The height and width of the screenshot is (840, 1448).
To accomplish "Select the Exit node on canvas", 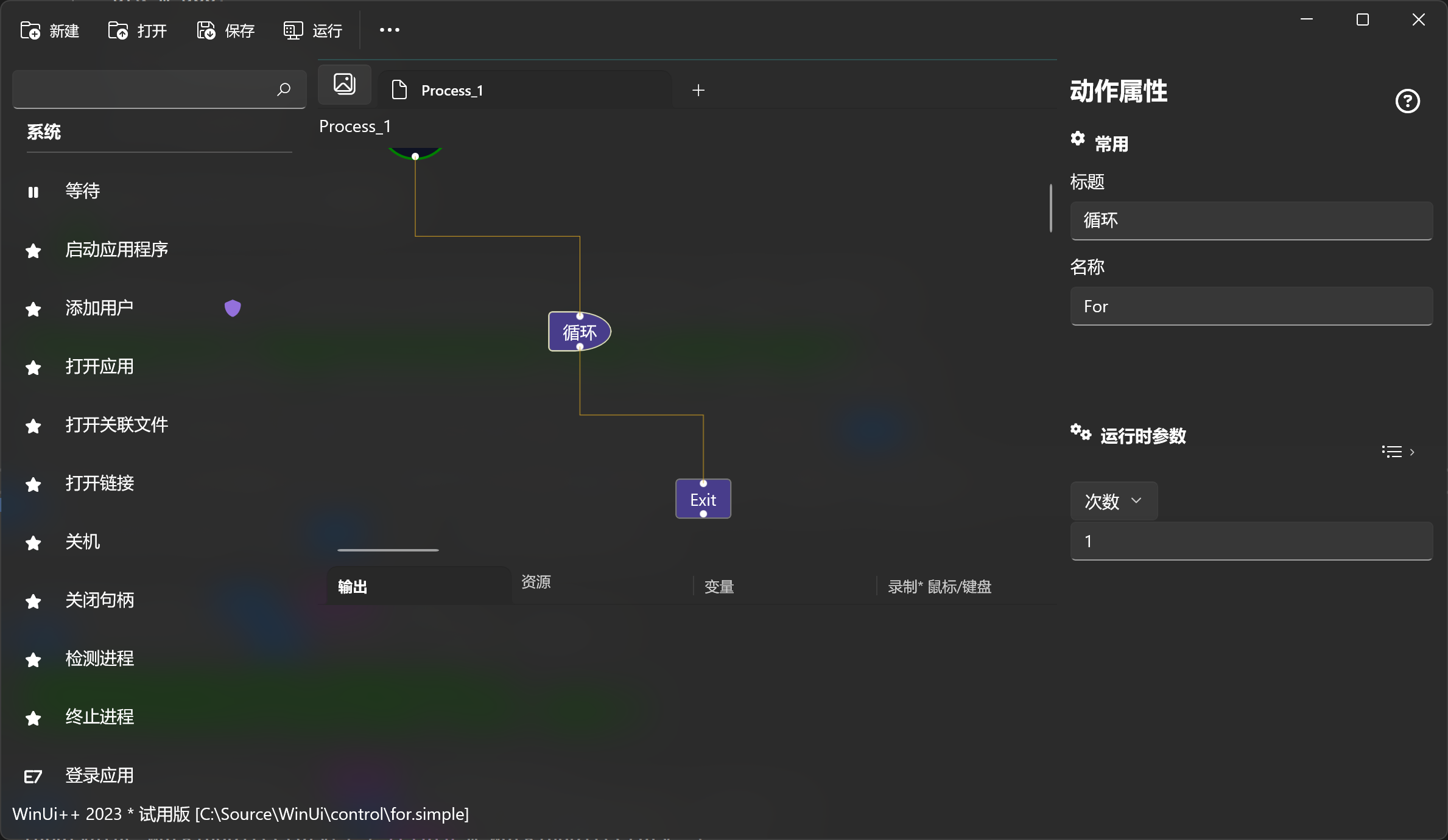I will point(703,499).
